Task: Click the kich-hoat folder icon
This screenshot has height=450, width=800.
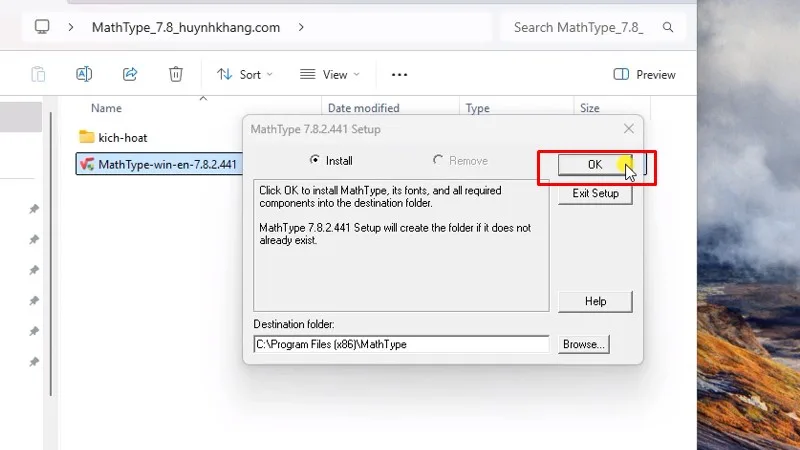Action: 86,137
